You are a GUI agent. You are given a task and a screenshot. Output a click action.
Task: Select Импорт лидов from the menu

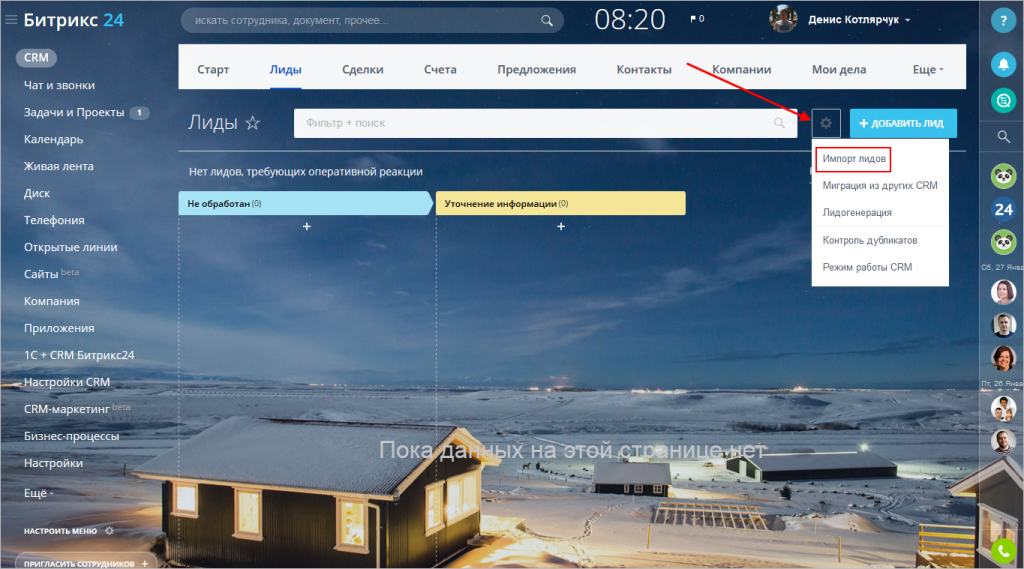point(854,159)
